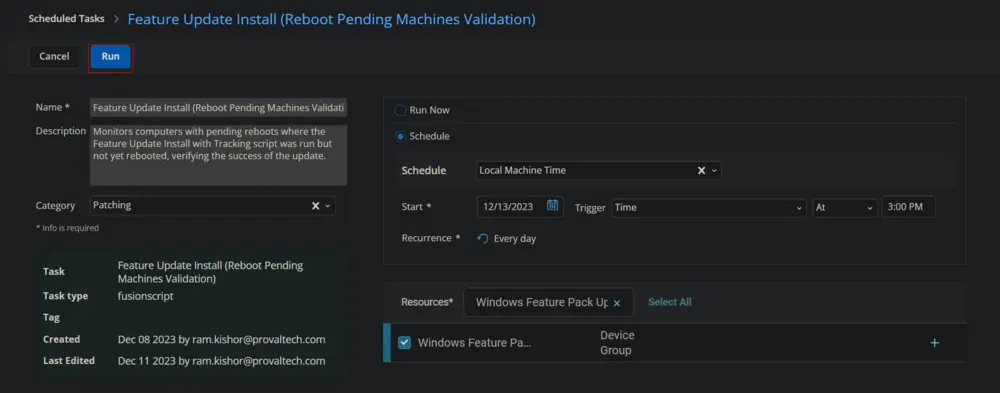Image resolution: width=1000 pixels, height=393 pixels.
Task: Expand the Category dropdown arrow
Action: click(x=328, y=206)
